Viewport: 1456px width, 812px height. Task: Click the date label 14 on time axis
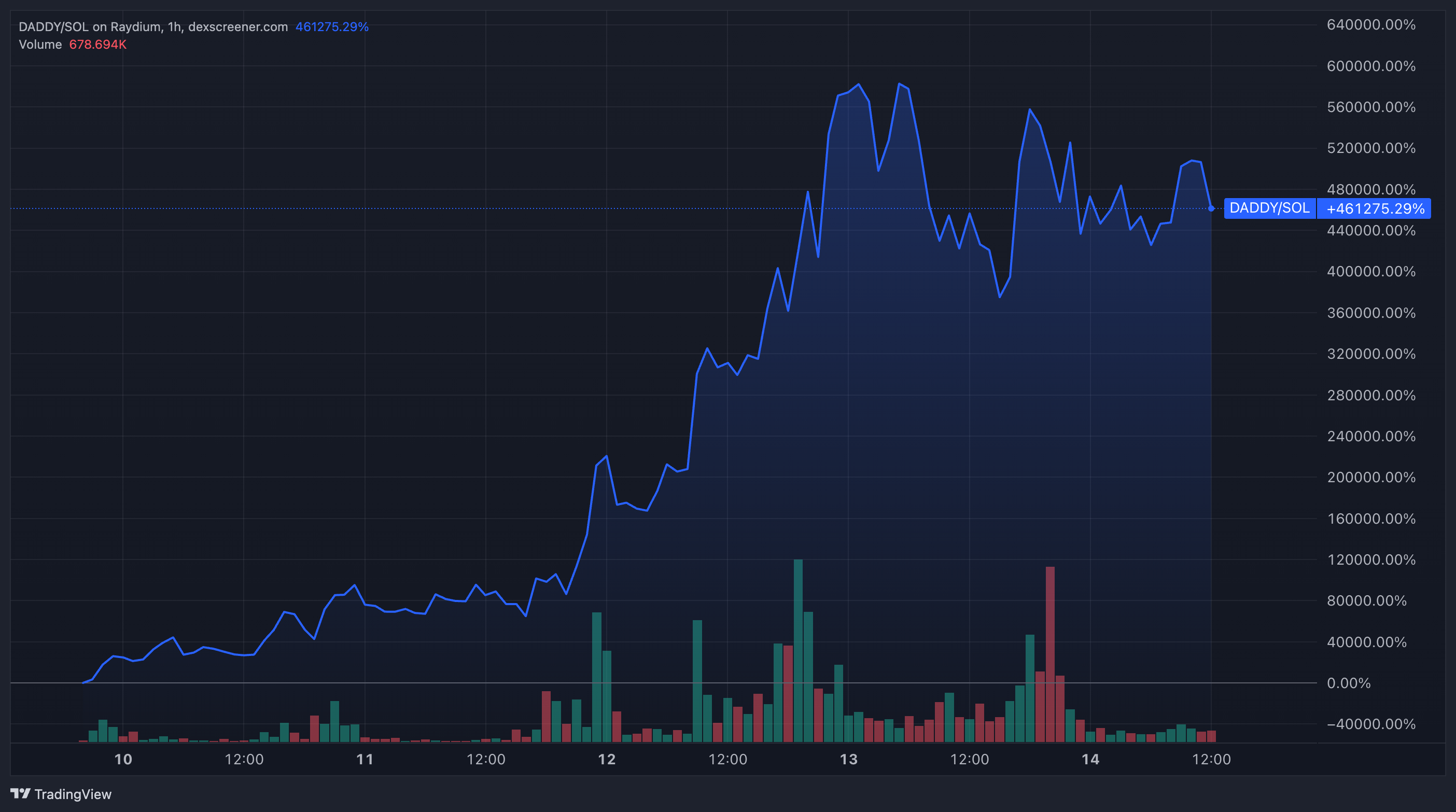1090,759
